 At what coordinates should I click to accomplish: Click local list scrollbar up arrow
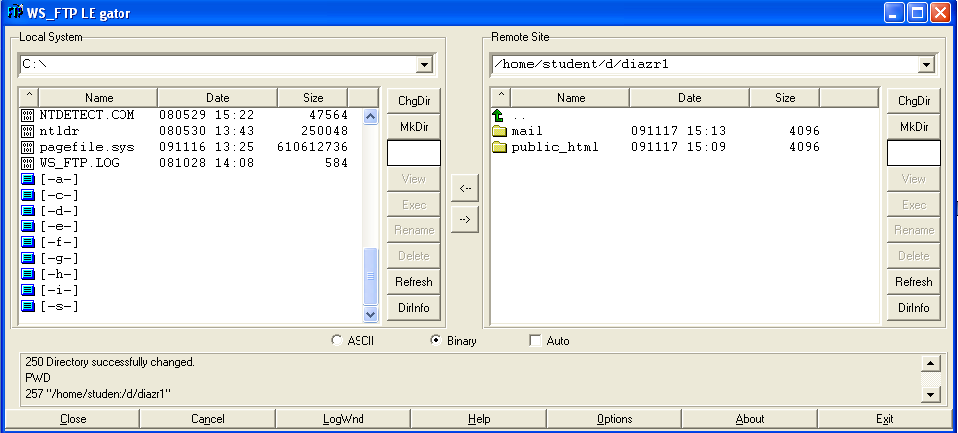(371, 116)
